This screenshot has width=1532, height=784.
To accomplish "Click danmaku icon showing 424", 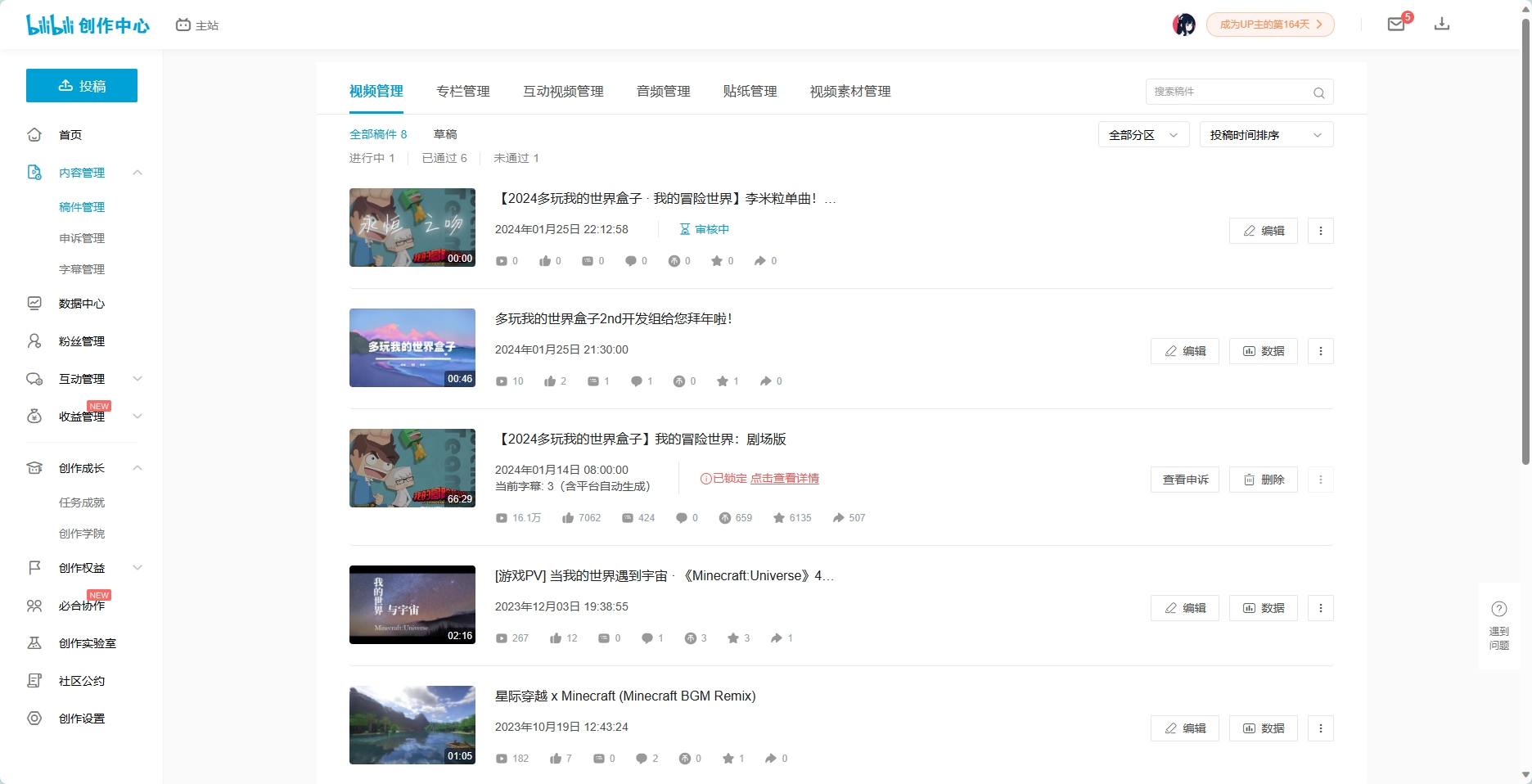I will click(627, 518).
